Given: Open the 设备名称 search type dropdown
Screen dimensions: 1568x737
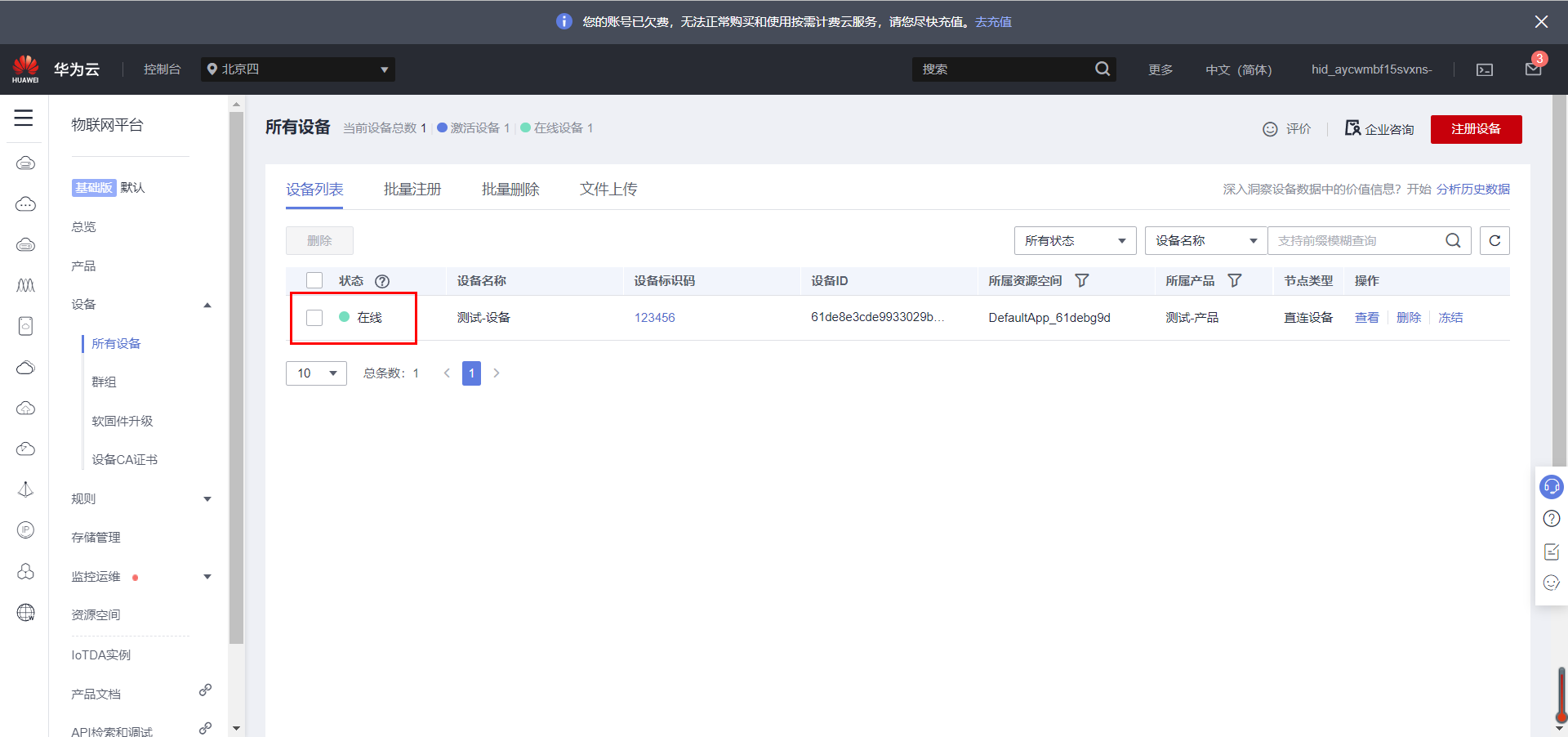Looking at the screenshot, I should [1205, 240].
